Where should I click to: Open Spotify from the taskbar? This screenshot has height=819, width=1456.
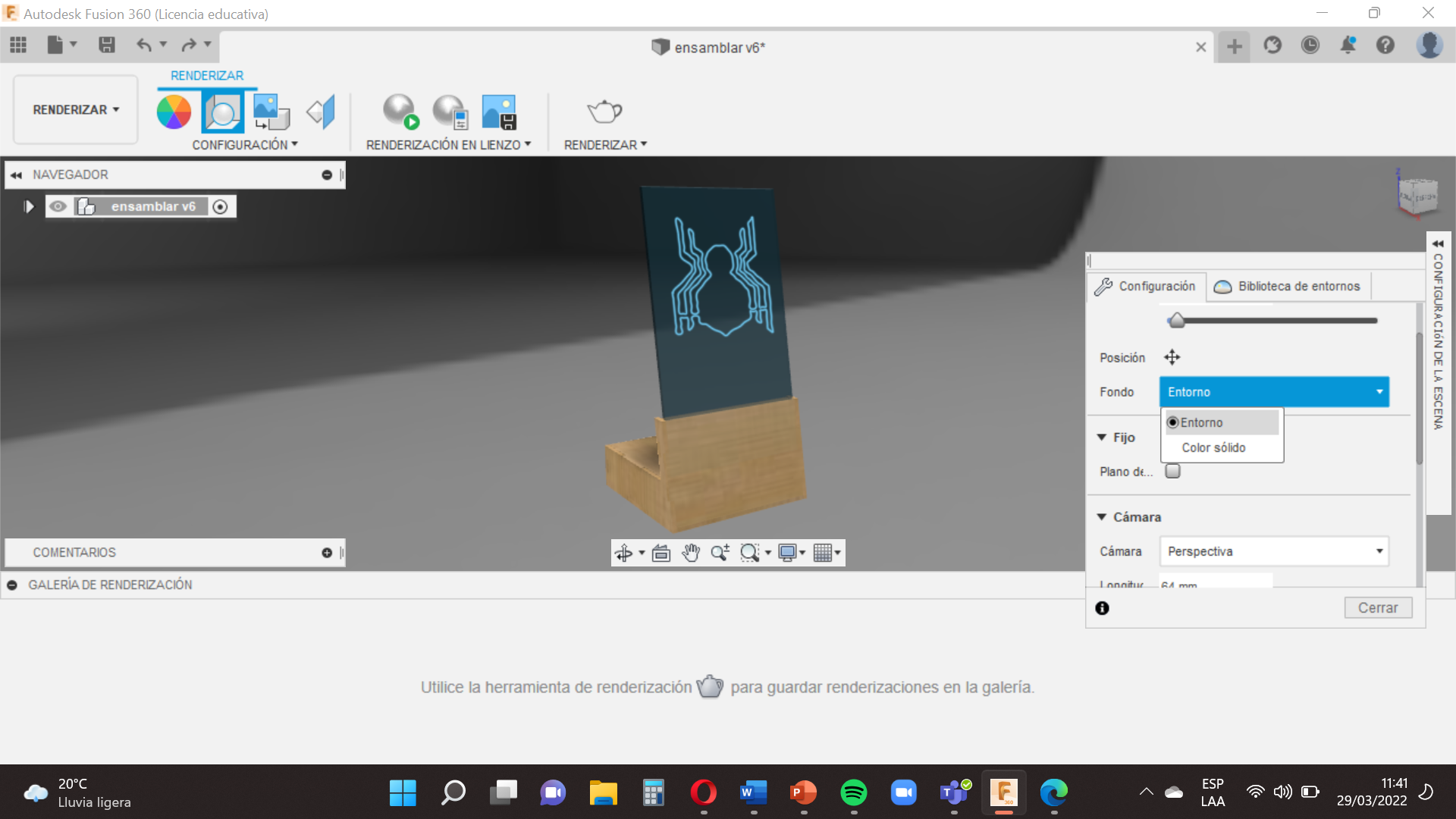(x=854, y=793)
